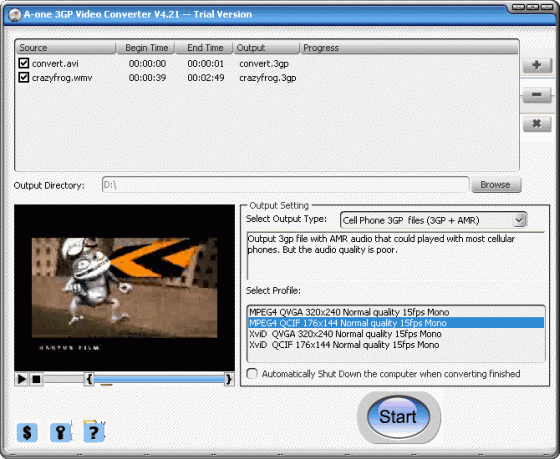Click end time 00:00:01
The image size is (560, 459).
206,64
